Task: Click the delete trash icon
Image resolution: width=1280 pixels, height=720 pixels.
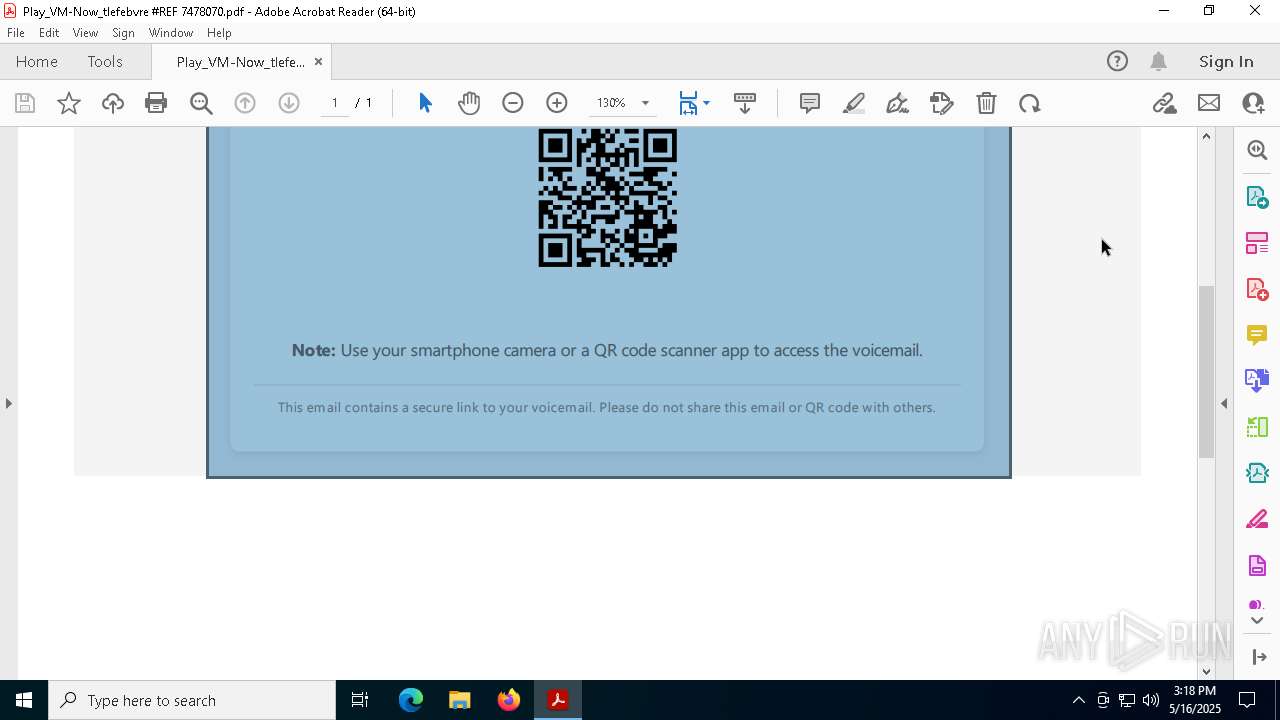Action: pyautogui.click(x=986, y=103)
